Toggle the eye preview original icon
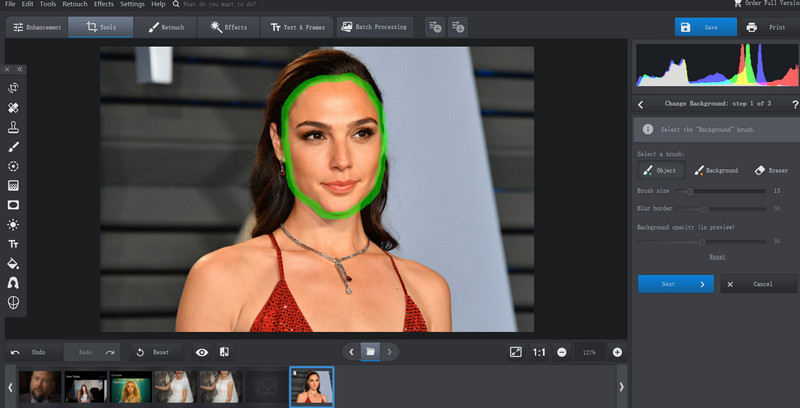Image resolution: width=800 pixels, height=408 pixels. (202, 352)
